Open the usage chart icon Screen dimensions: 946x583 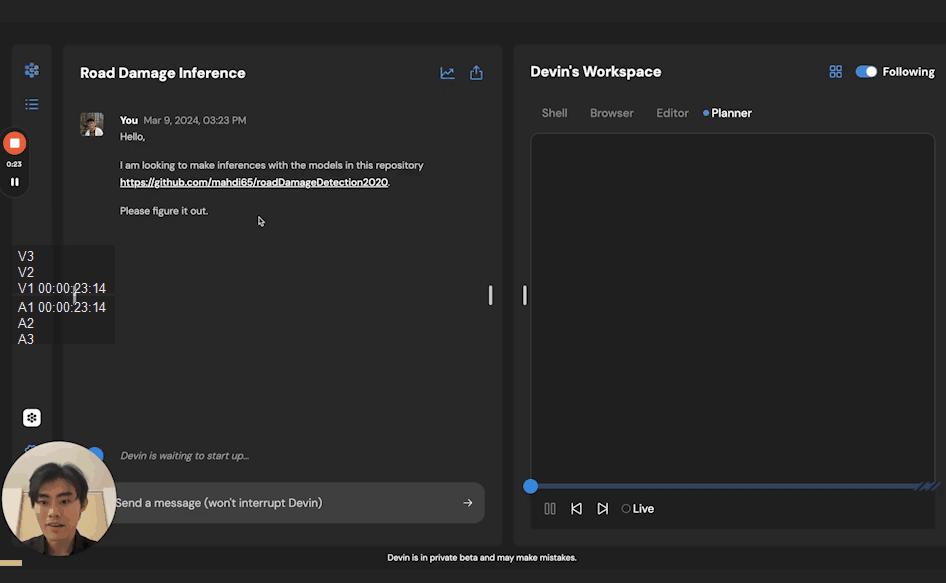[447, 73]
